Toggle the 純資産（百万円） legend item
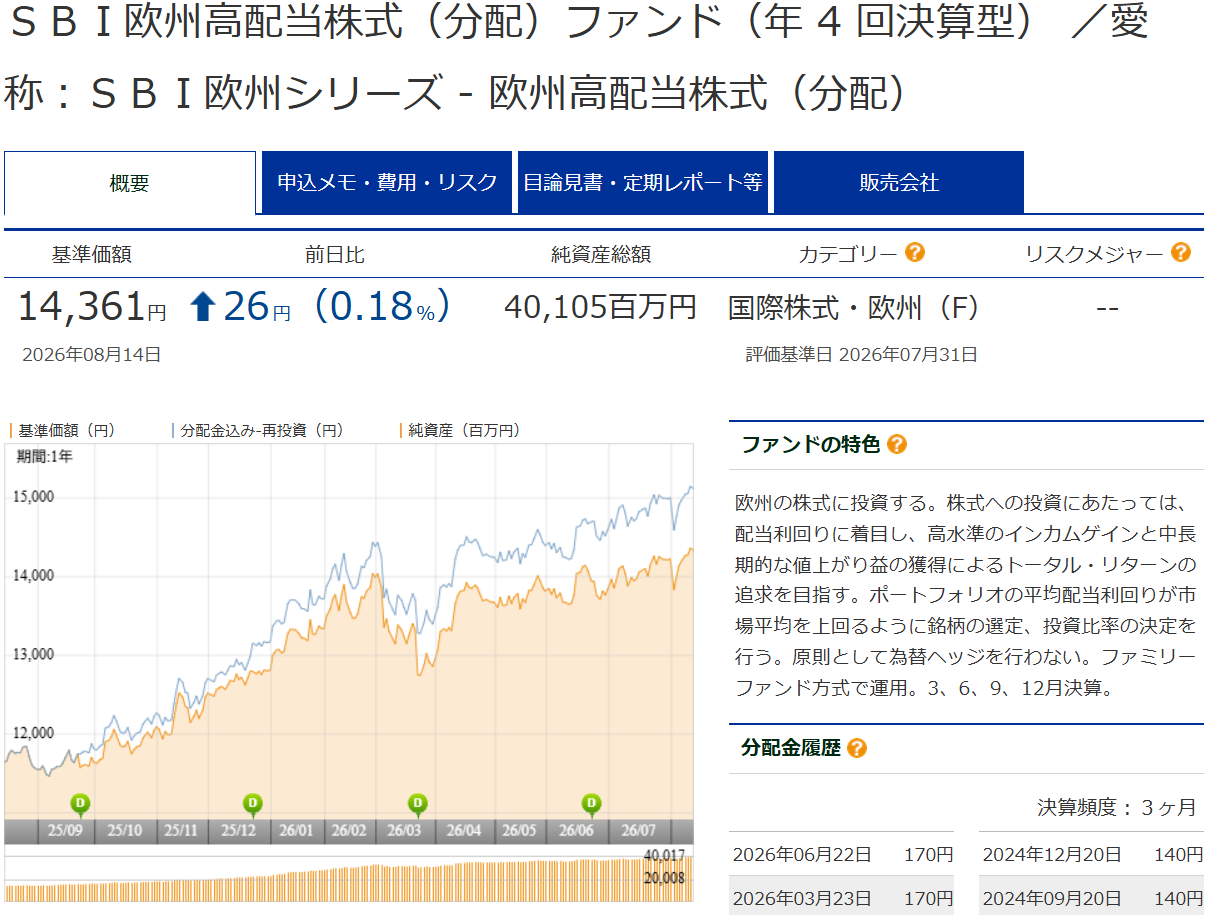The height and width of the screenshot is (915, 1230). pyautogui.click(x=462, y=430)
